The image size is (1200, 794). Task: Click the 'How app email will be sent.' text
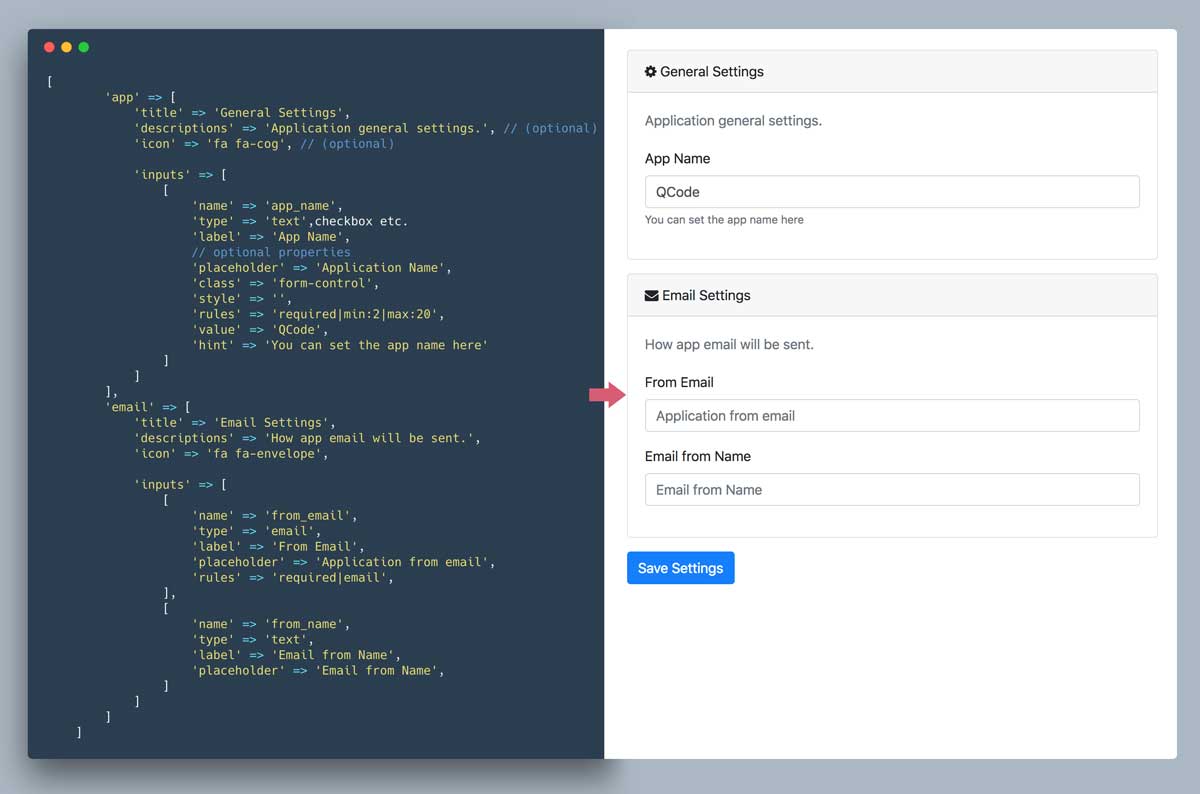tap(729, 343)
